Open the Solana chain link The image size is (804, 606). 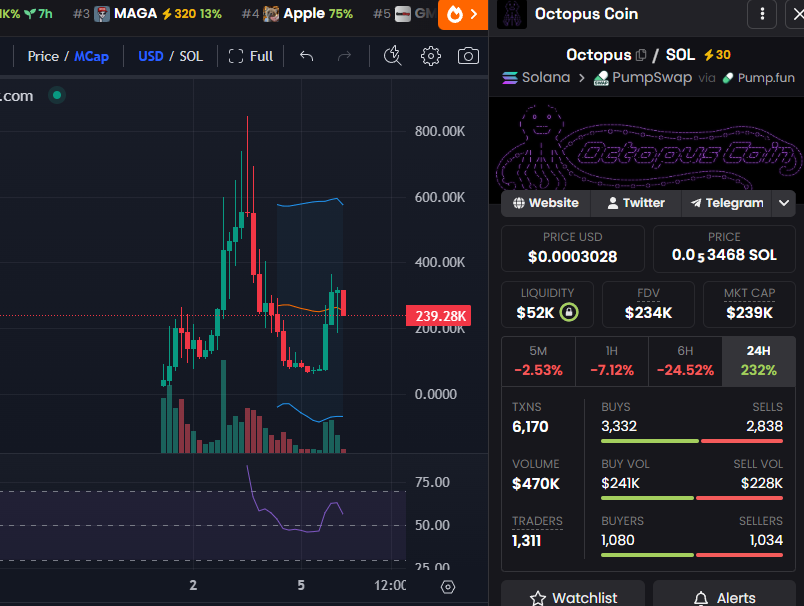(536, 77)
